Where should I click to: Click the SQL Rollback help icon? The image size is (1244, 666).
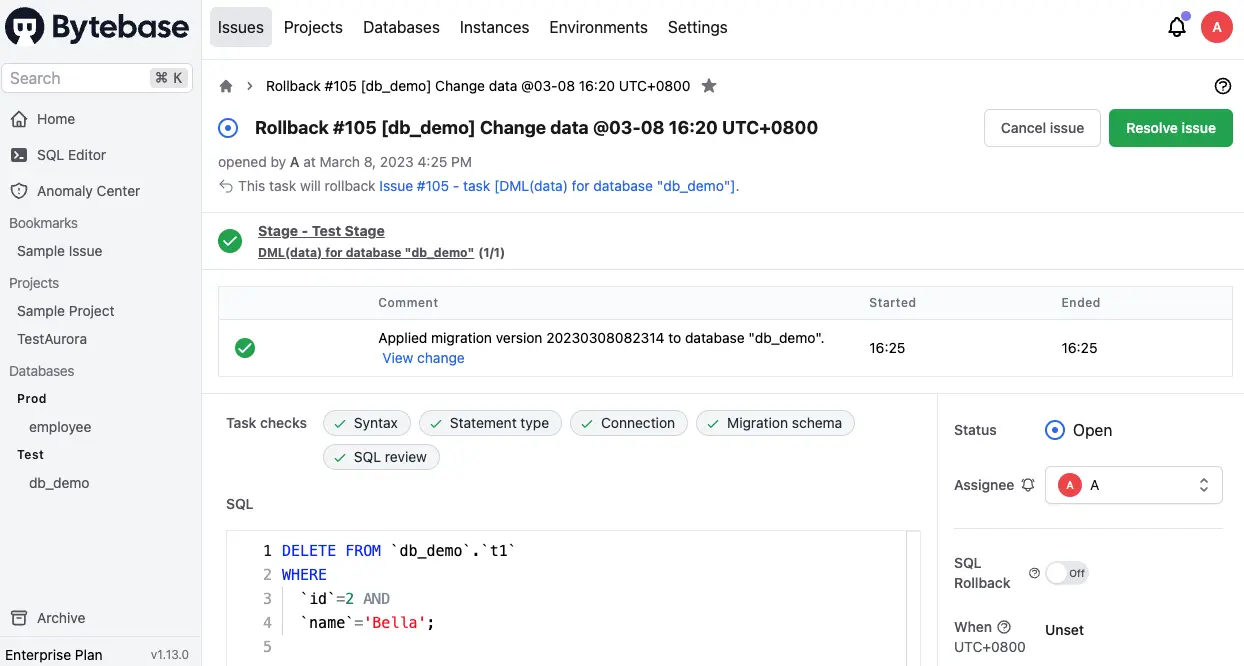tap(1034, 573)
